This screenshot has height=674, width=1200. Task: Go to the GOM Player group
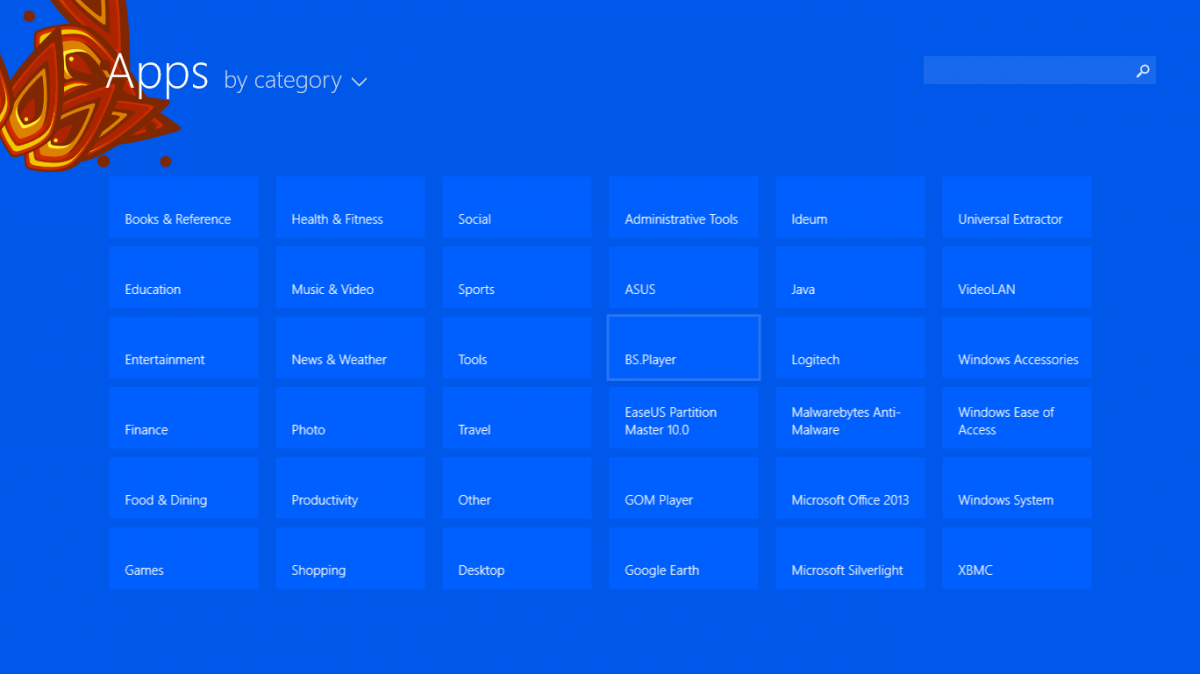684,487
